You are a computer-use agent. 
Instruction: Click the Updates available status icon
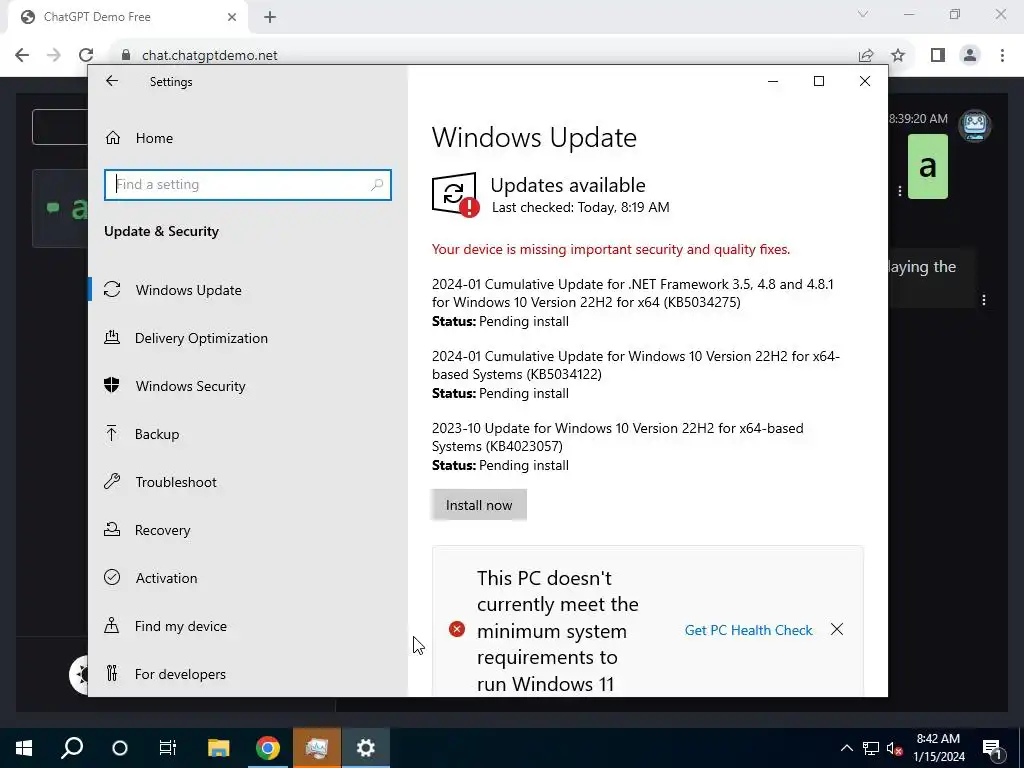tap(455, 195)
